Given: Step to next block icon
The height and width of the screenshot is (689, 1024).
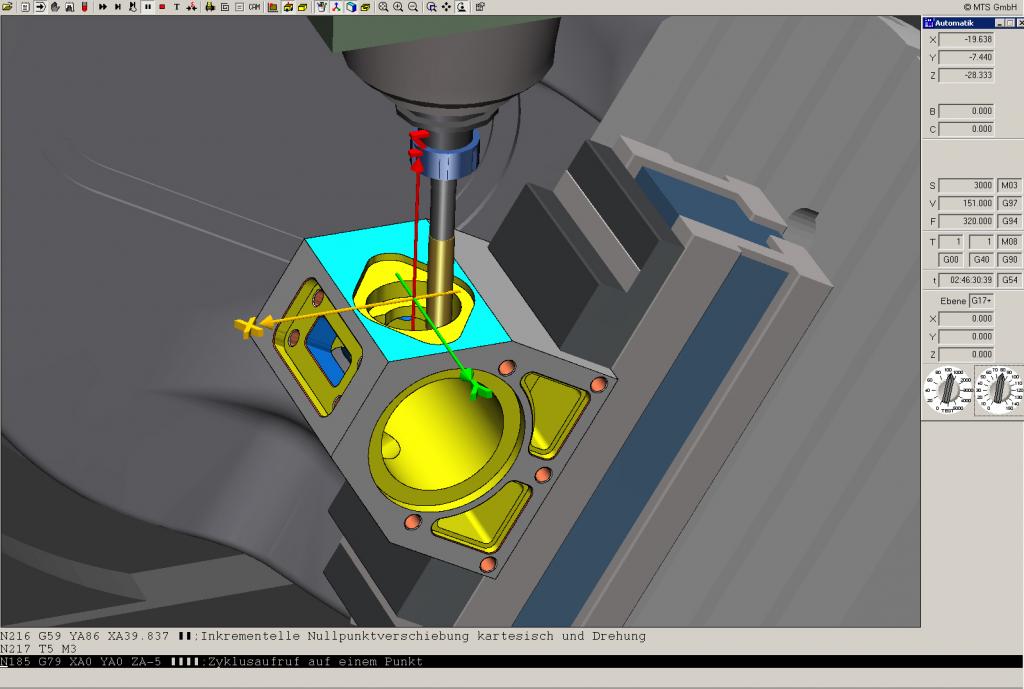Looking at the screenshot, I should click(118, 7).
